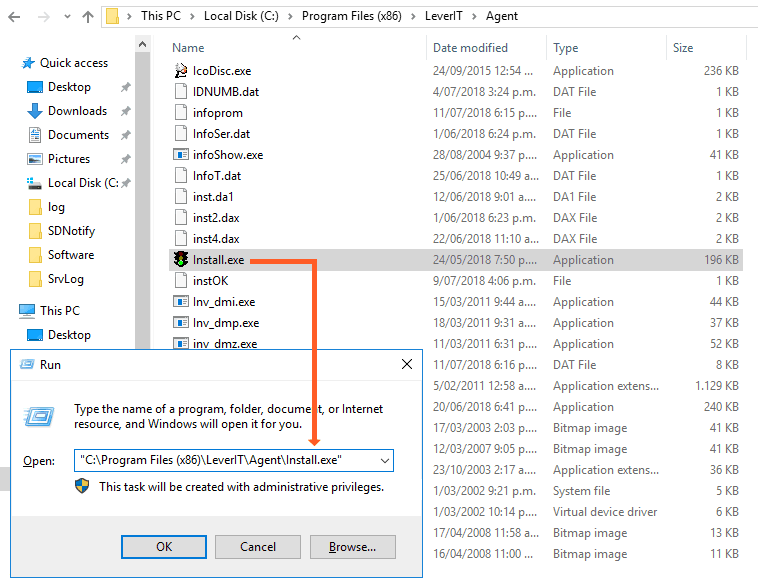
Task: Expand chevron after 'Local Disk (C:)' breadcrumb
Action: click(x=290, y=16)
